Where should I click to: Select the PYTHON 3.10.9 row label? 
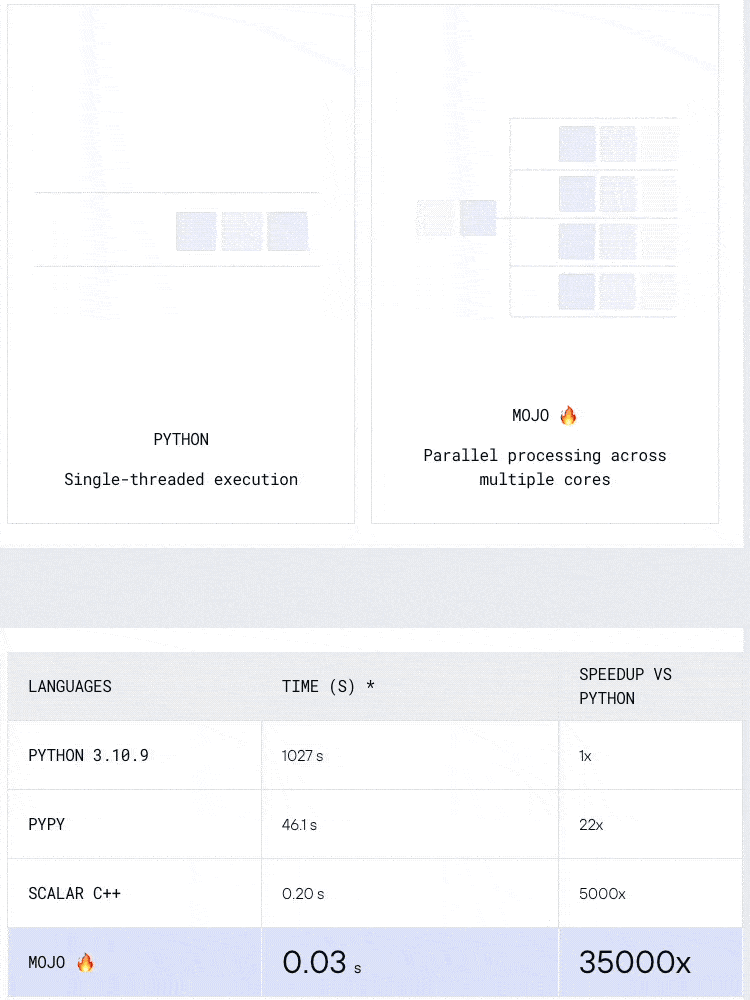[x=88, y=755]
